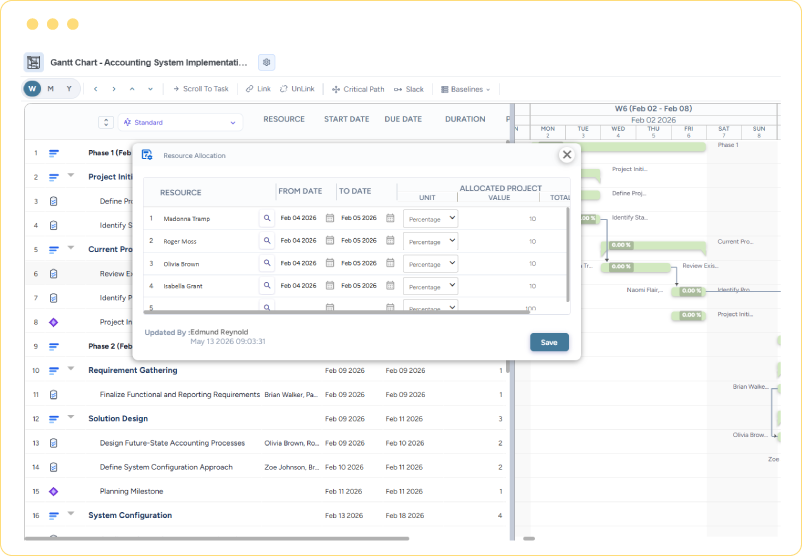Click the Link tool

(258, 89)
